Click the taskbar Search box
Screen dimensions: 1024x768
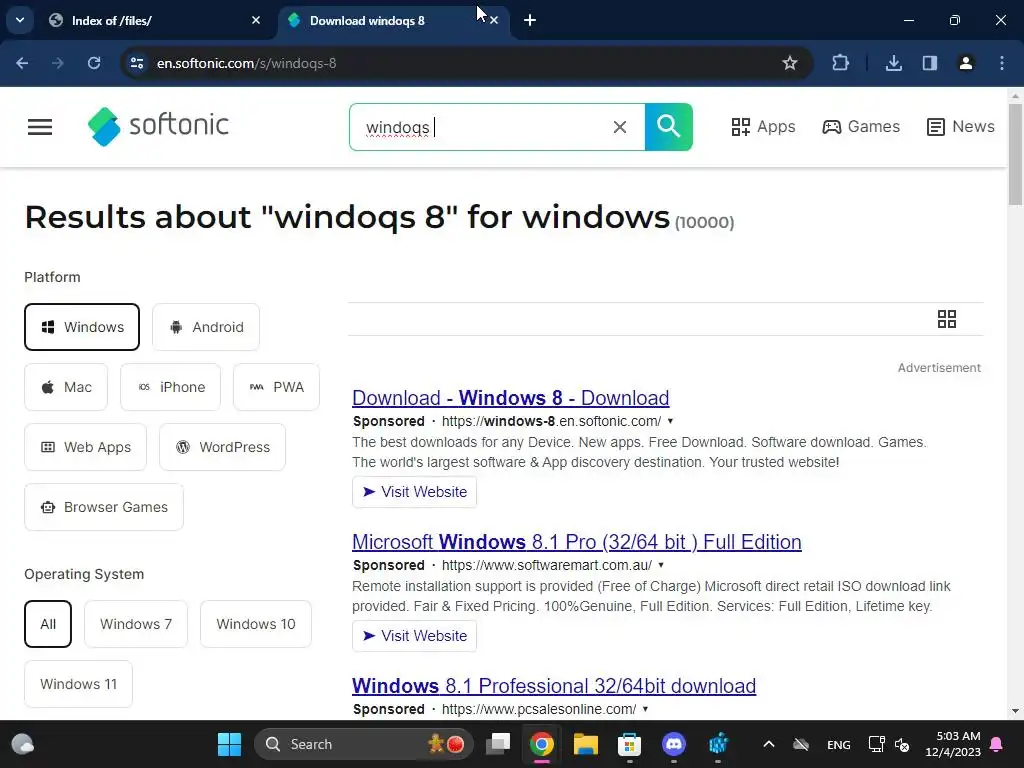(x=363, y=744)
